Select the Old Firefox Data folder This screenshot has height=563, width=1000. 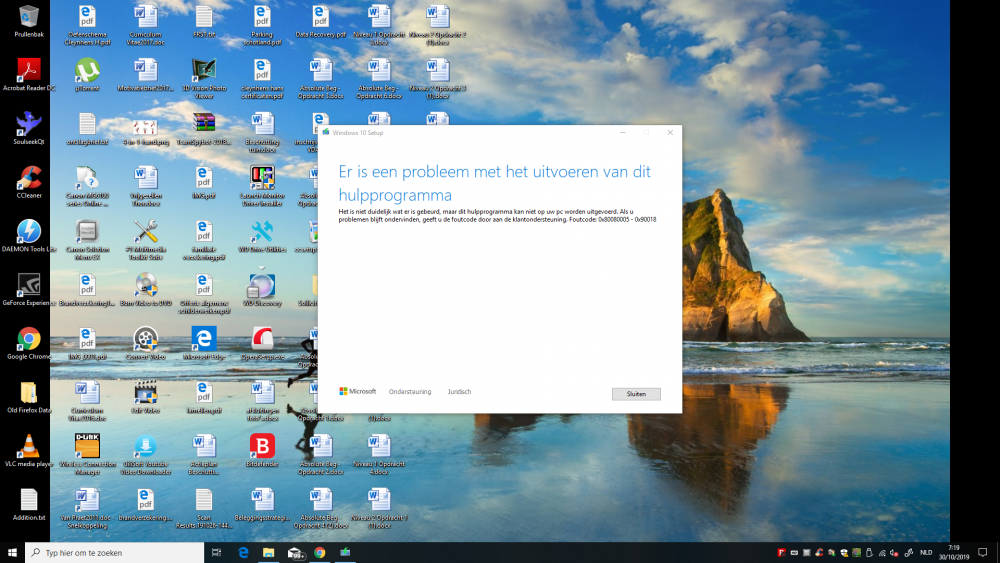pos(29,397)
